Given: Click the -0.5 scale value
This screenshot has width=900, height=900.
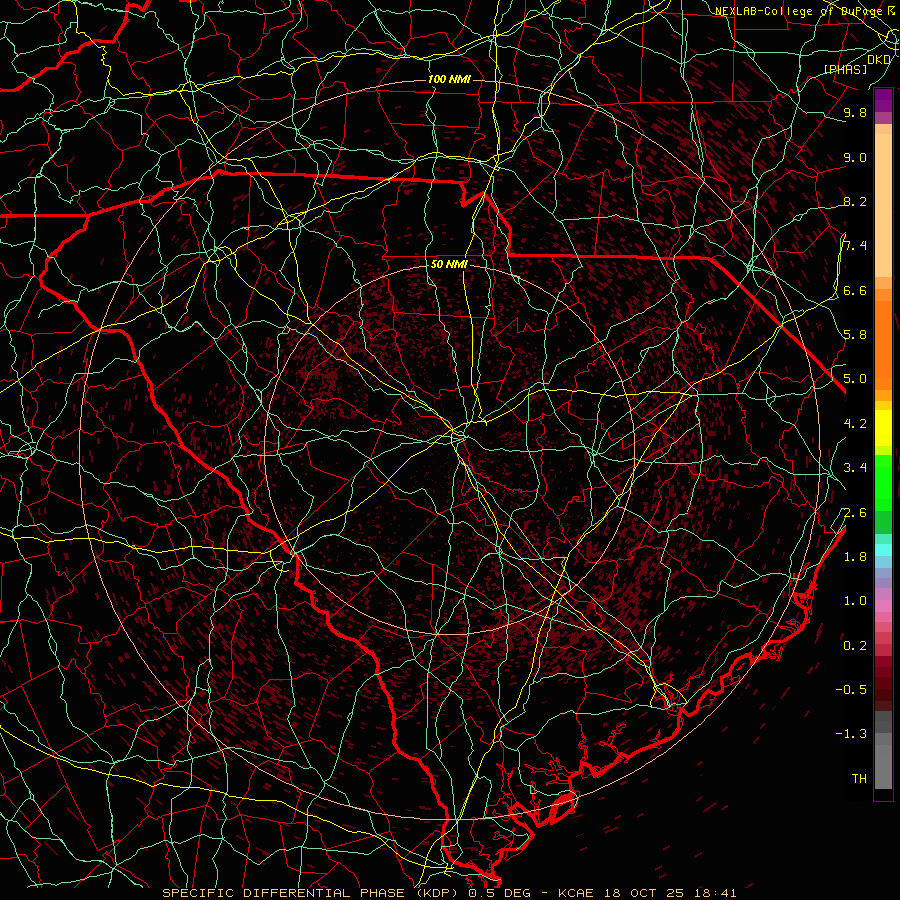Looking at the screenshot, I should pyautogui.click(x=852, y=690).
